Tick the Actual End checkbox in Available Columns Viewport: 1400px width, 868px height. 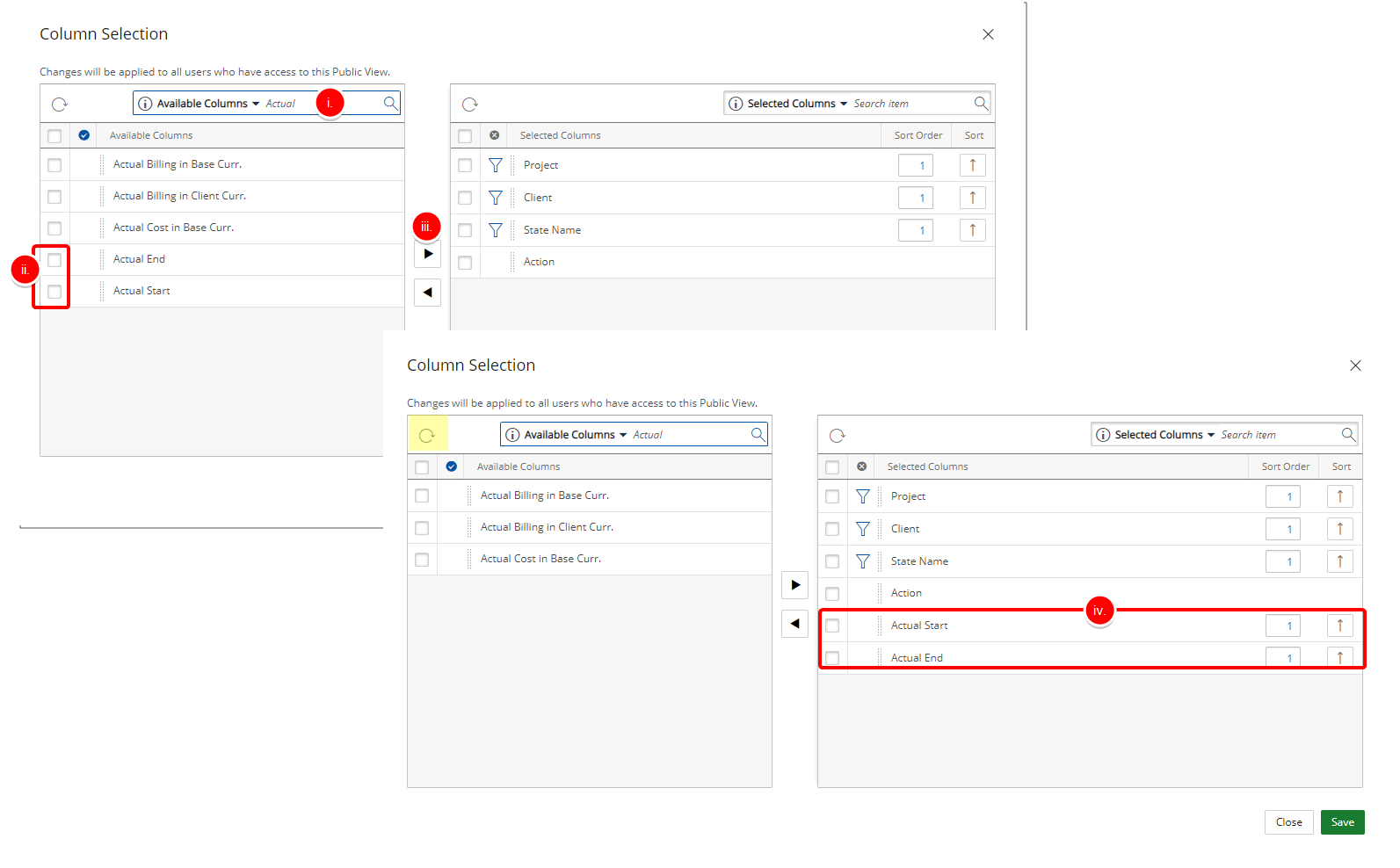click(54, 260)
